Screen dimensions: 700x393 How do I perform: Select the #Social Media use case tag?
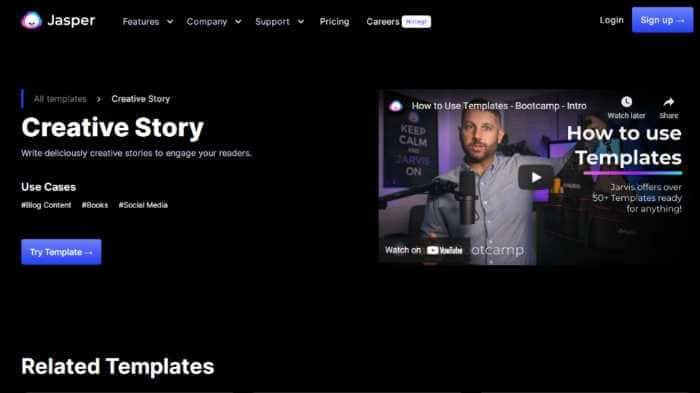tap(143, 205)
